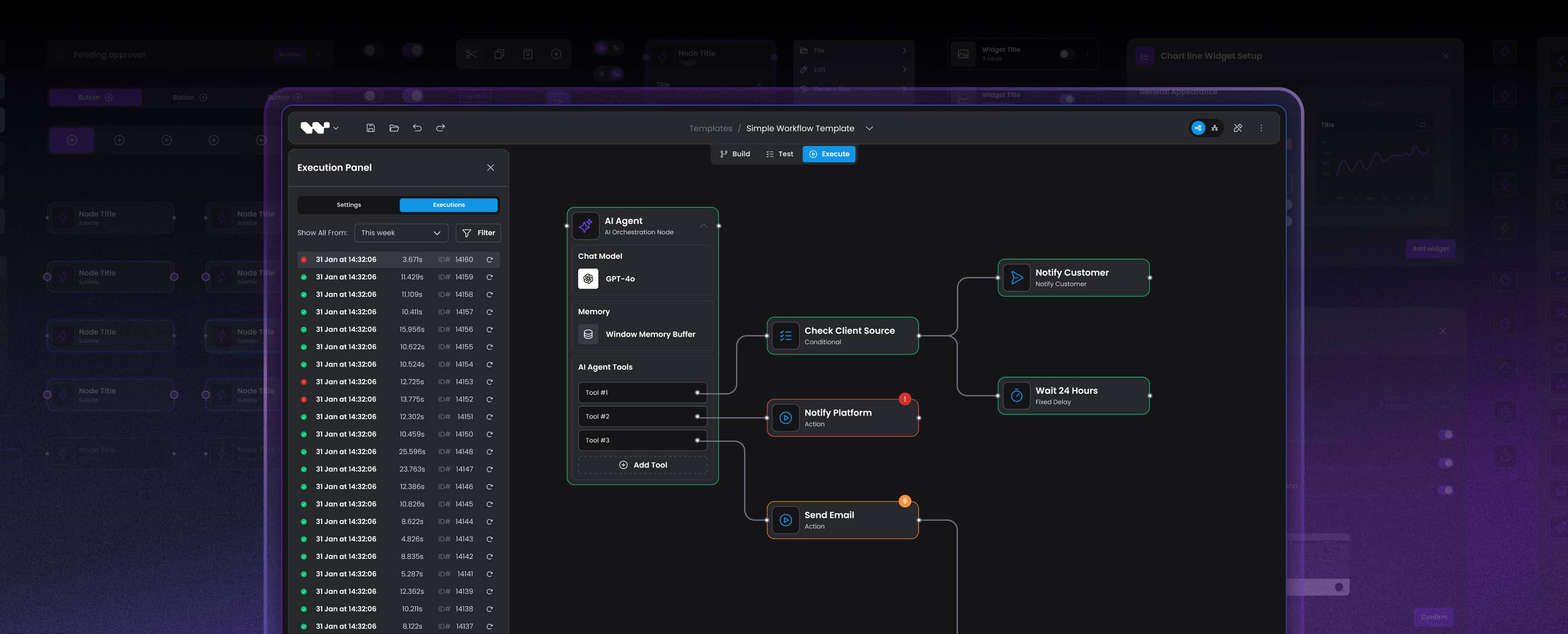Click the GPT-4o OpenAI logo icon
The height and width of the screenshot is (634, 1568).
click(588, 279)
